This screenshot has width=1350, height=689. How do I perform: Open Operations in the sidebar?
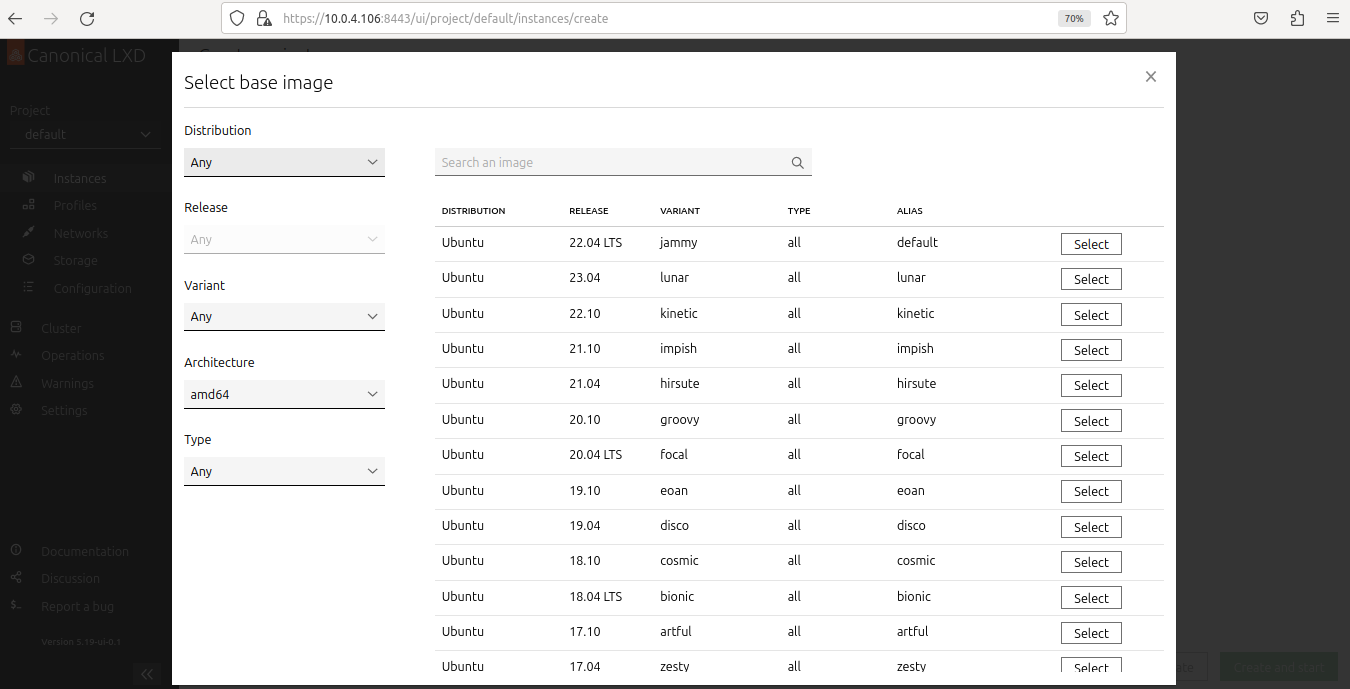tap(72, 355)
